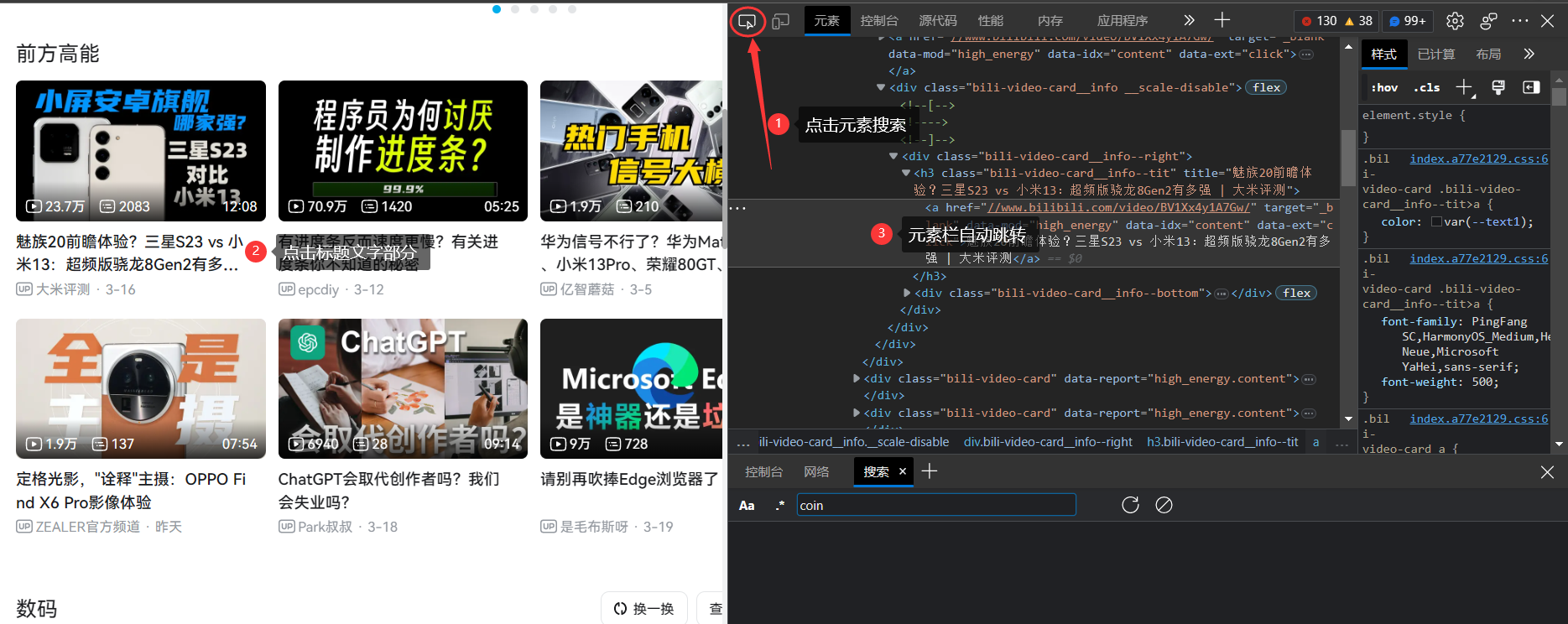Open the 应用程序 tab
Image resolution: width=1568 pixels, height=624 pixels.
(1123, 21)
